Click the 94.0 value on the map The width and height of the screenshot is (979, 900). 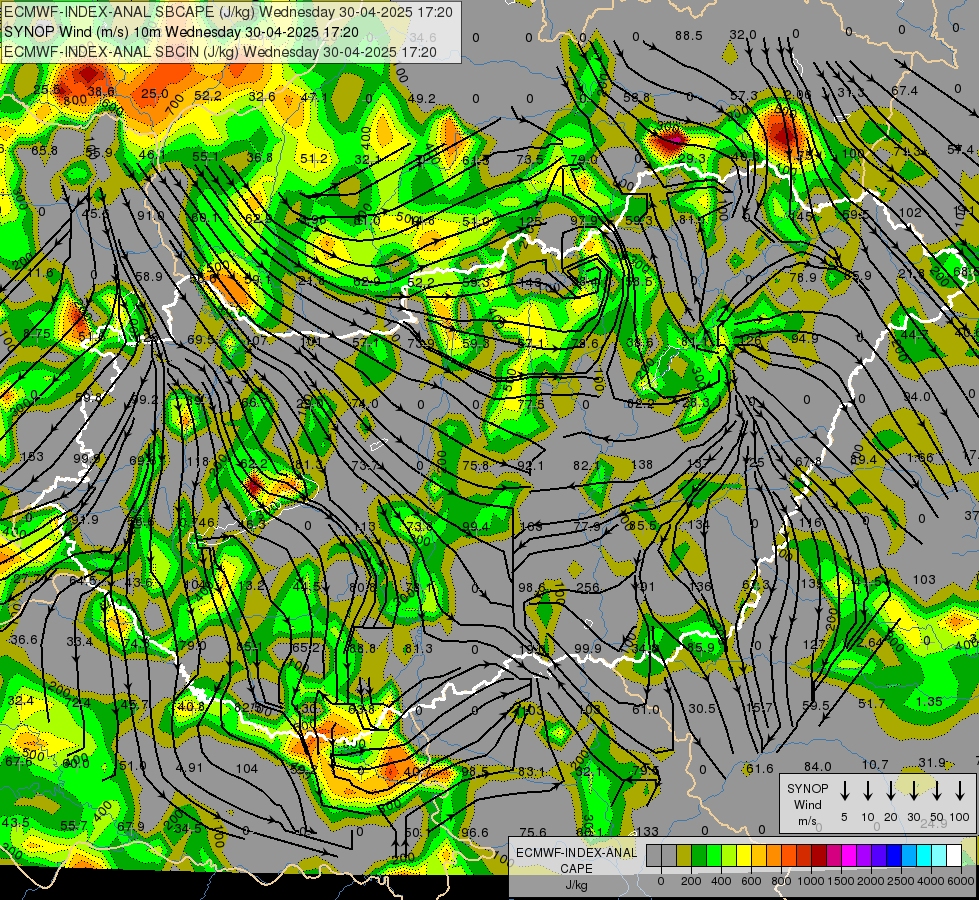point(917,397)
